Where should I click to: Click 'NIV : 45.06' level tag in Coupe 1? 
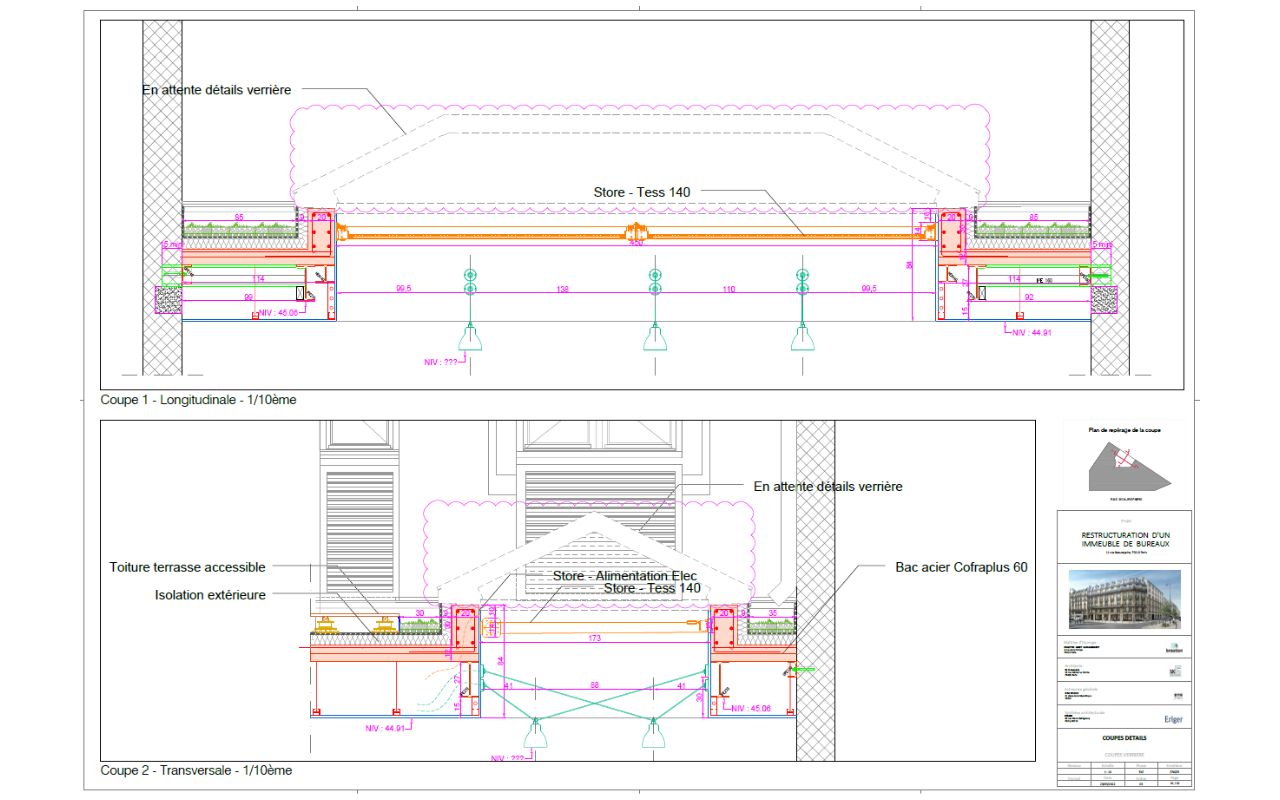pos(280,313)
